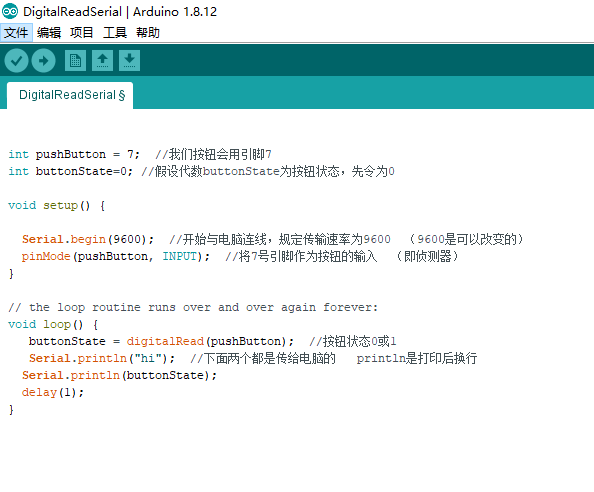Image resolution: width=594 pixels, height=492 pixels.
Task: Open the 工具 menu
Action: click(115, 33)
